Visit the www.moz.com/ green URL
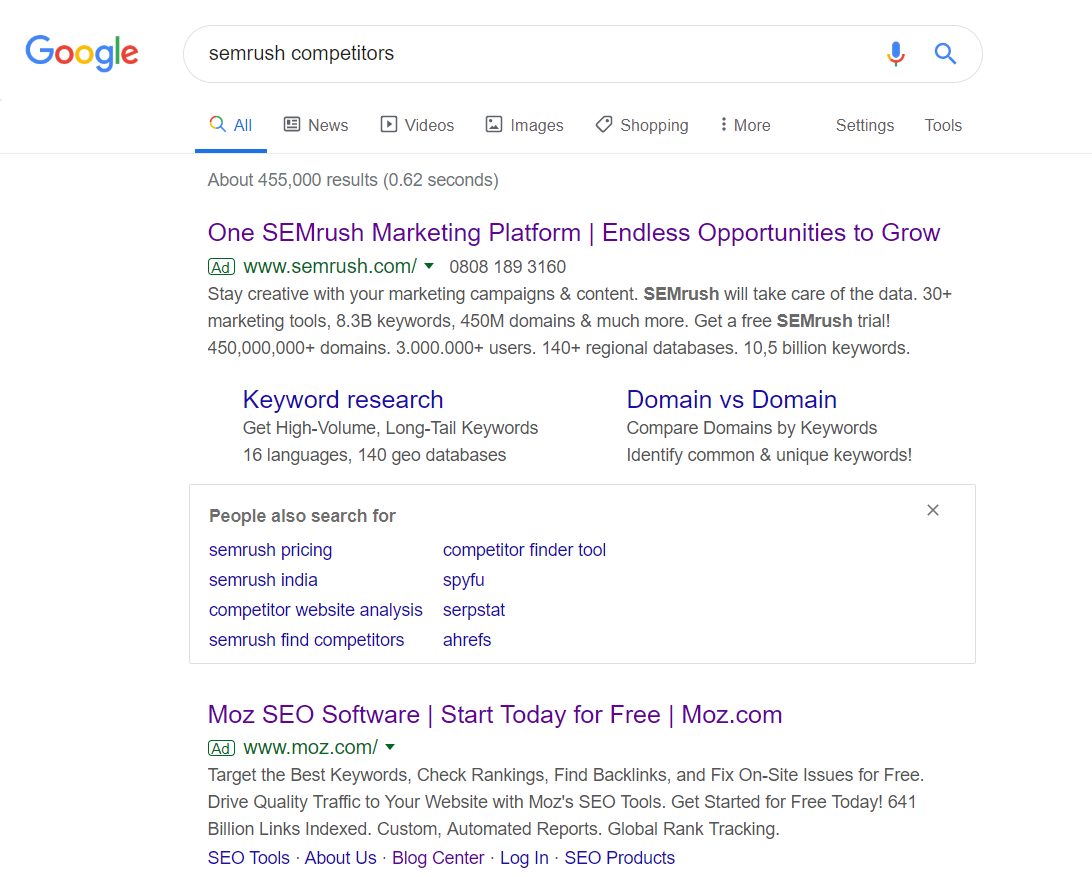 [311, 747]
